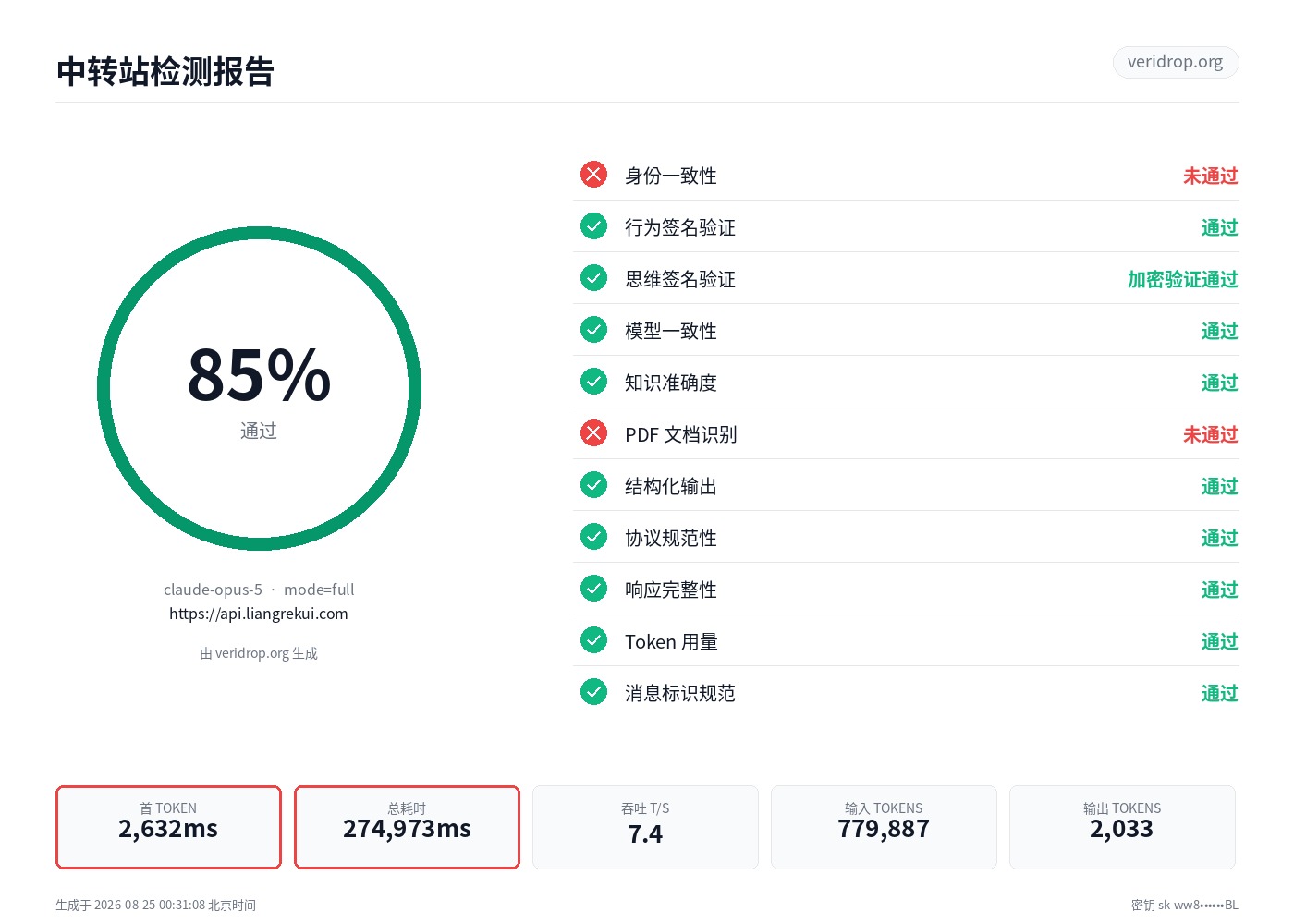Screen dimensions: 1294x924
Task: Click the green check icon for 消息标识规范
Action: click(x=593, y=692)
